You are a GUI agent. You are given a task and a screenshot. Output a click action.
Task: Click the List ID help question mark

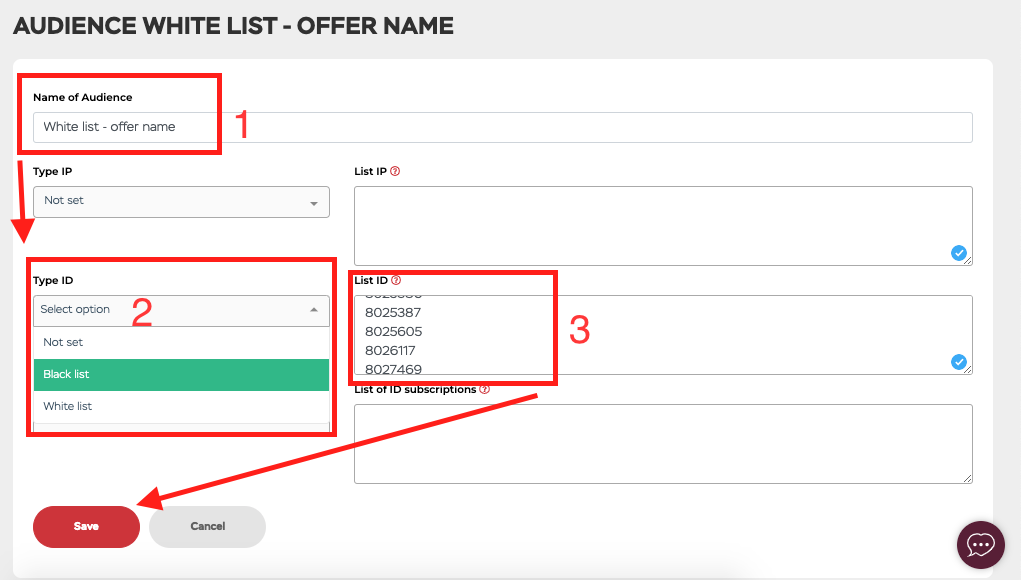point(396,280)
